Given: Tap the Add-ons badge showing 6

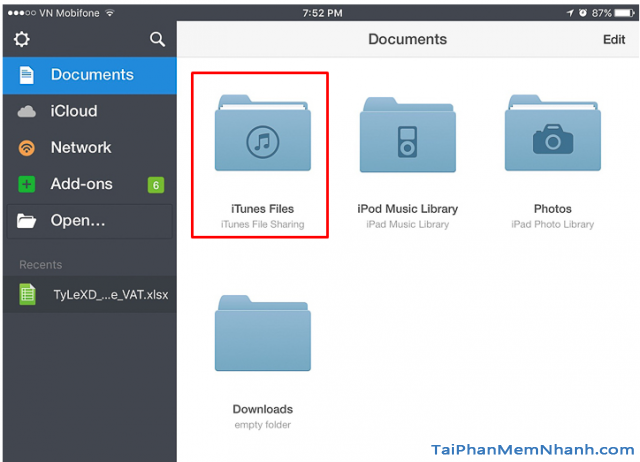Looking at the screenshot, I should pyautogui.click(x=156, y=185).
